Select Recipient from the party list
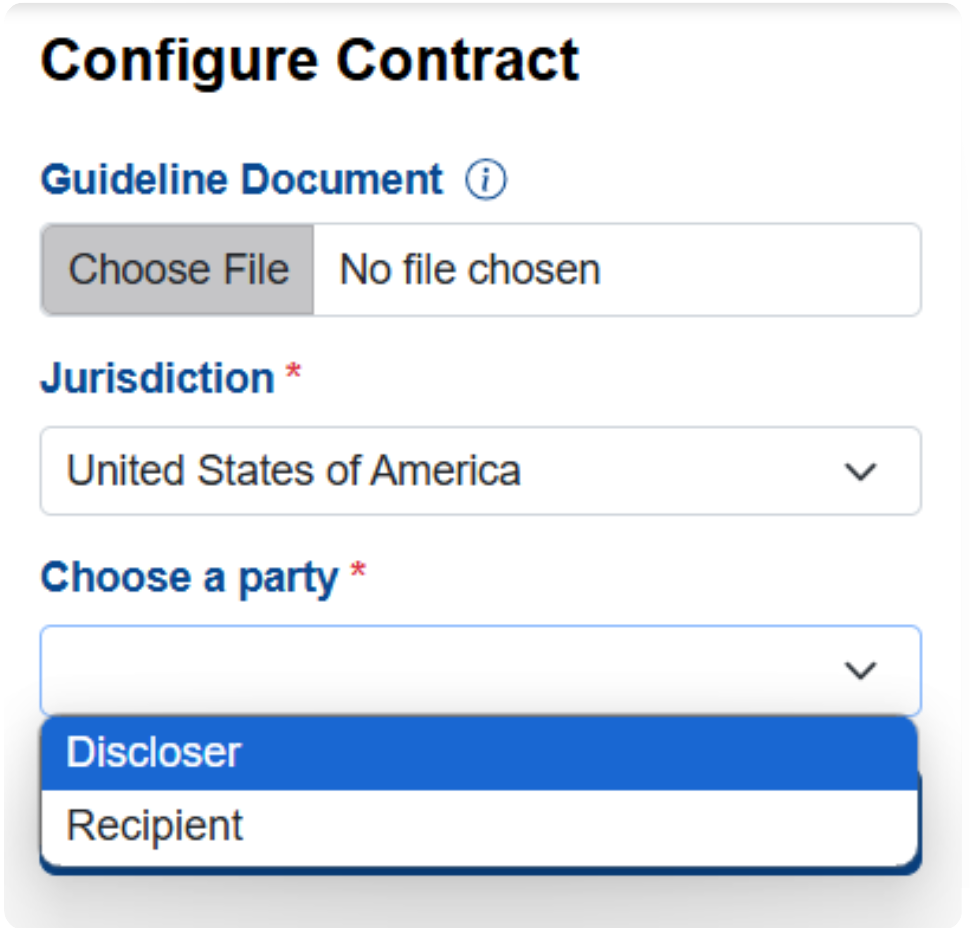Image resolution: width=970 pixels, height=930 pixels. click(479, 826)
